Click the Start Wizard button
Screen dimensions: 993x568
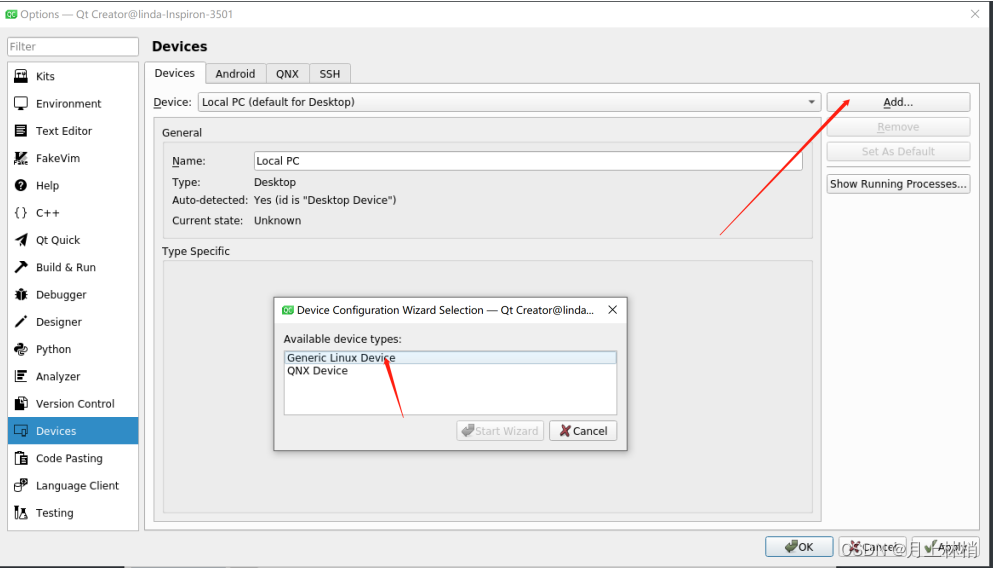click(500, 431)
